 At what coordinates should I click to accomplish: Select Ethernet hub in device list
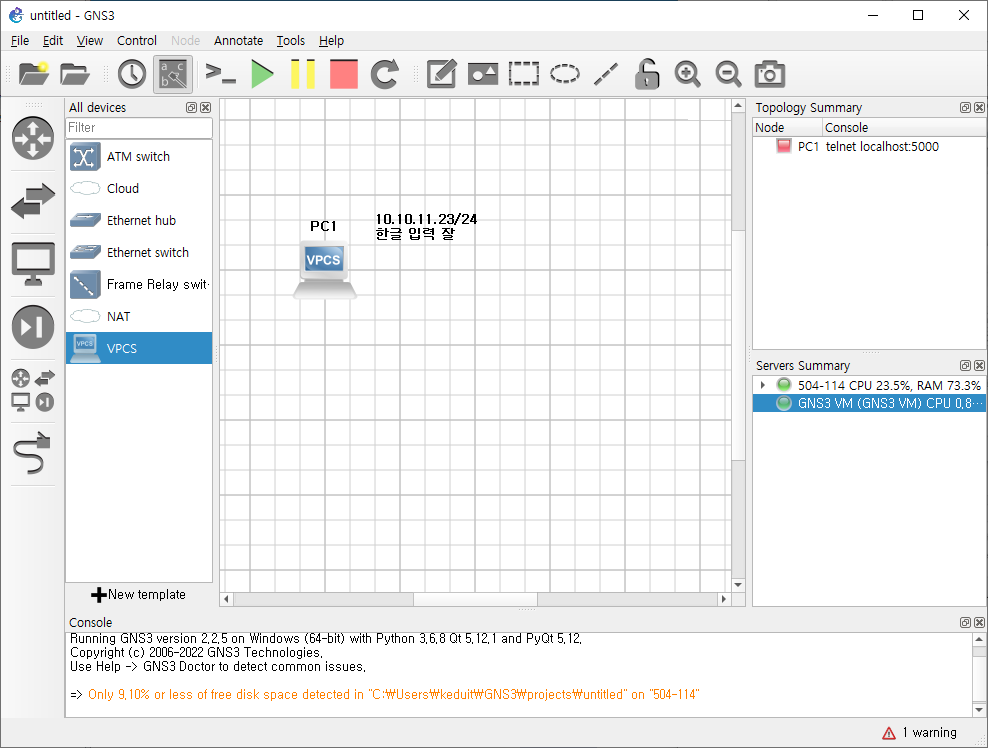click(x=139, y=221)
